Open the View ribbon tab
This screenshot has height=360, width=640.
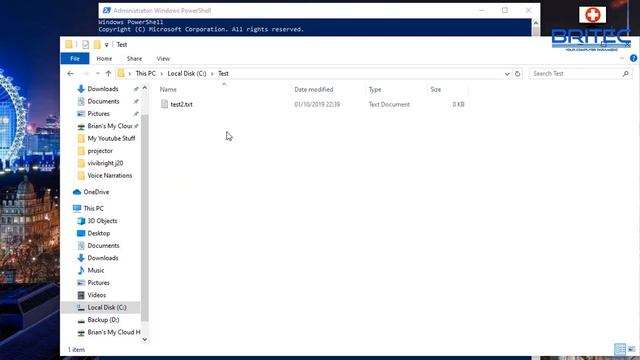163,58
